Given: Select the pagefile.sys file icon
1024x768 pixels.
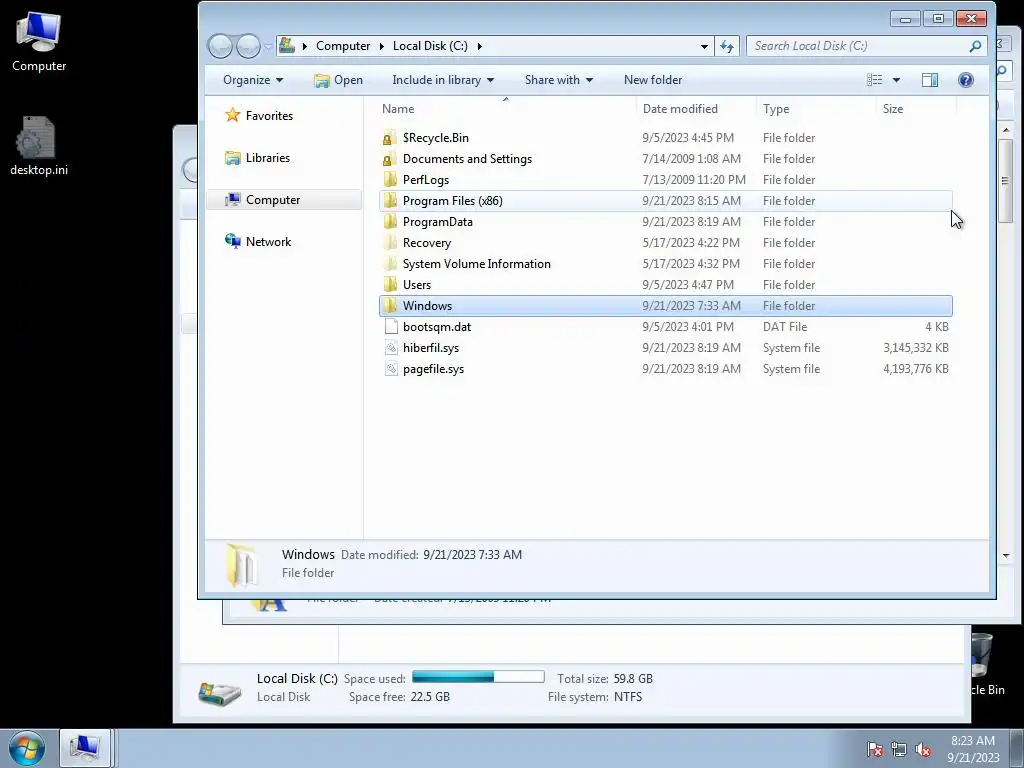Looking at the screenshot, I should (x=391, y=368).
